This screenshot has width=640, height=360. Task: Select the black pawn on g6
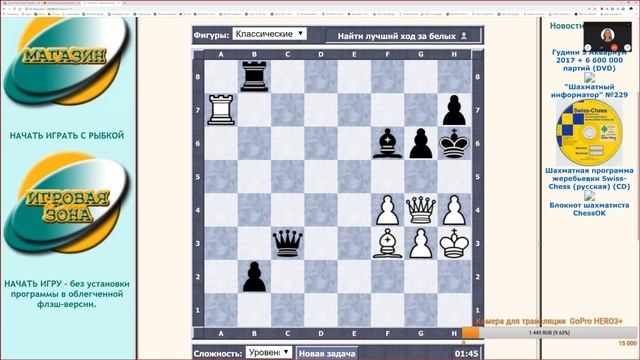pos(421,143)
